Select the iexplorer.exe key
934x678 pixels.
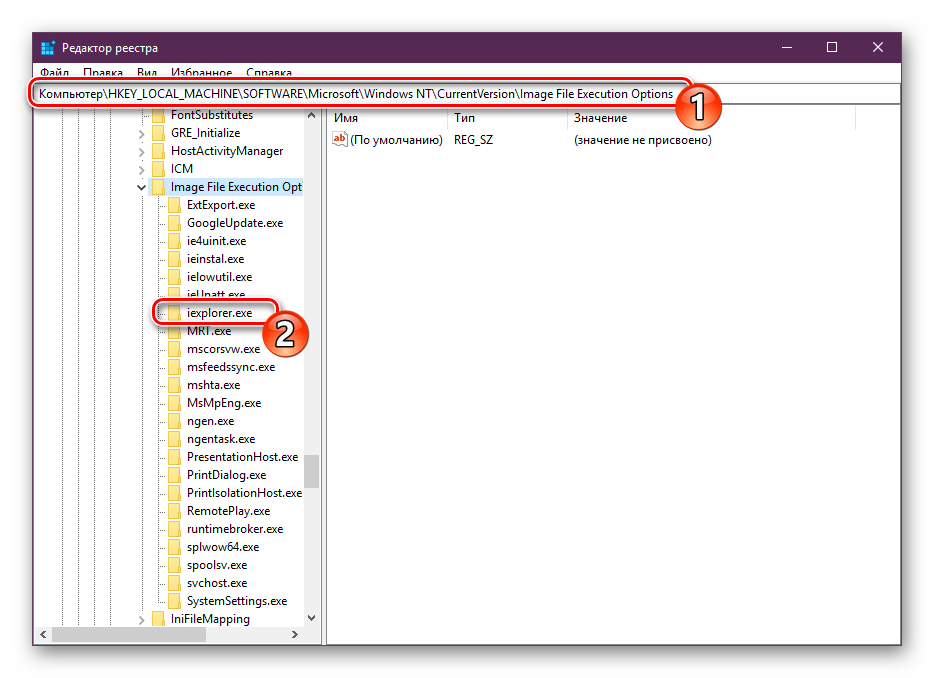tap(219, 313)
